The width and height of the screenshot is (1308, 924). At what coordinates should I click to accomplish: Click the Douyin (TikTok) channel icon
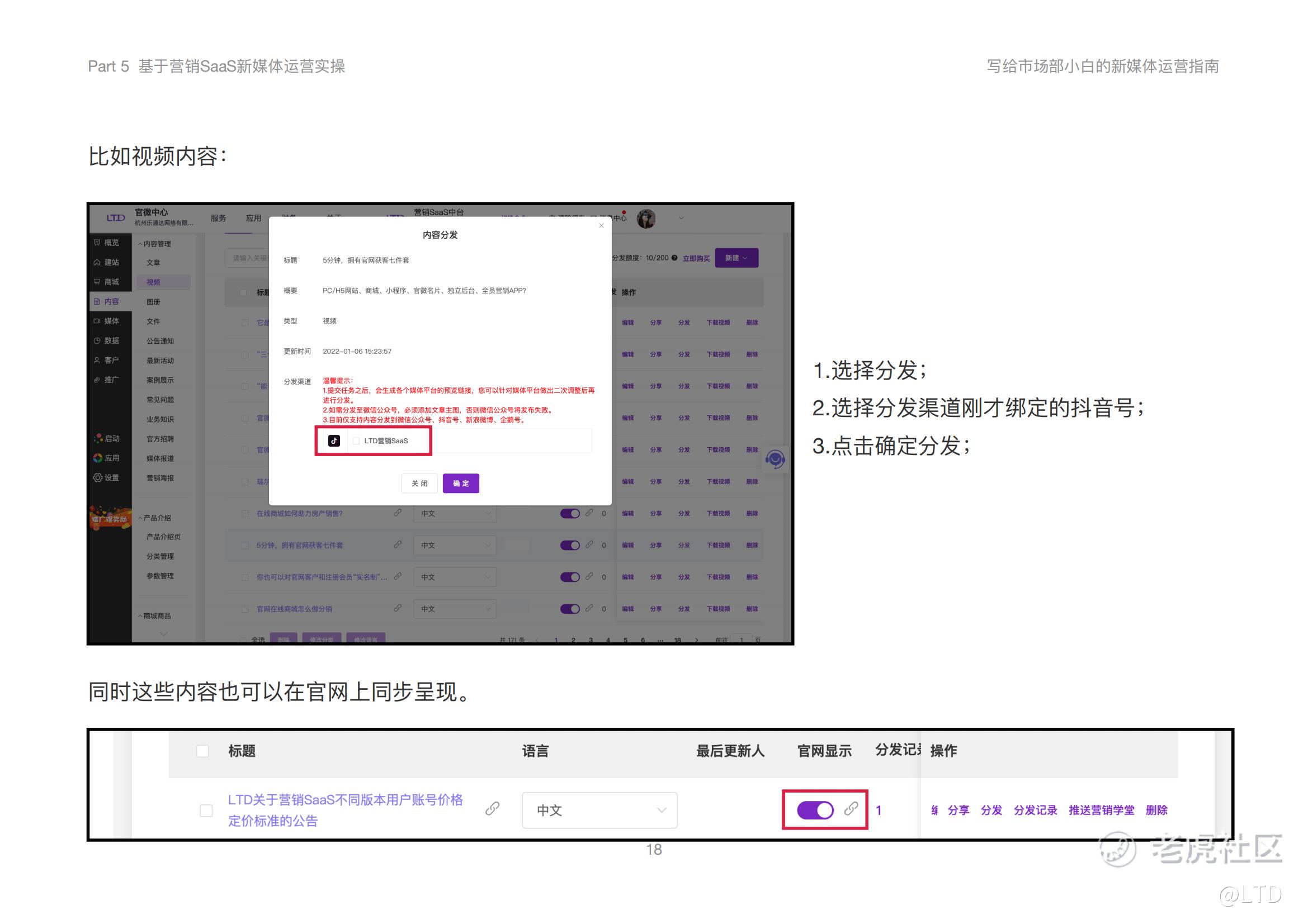click(334, 440)
